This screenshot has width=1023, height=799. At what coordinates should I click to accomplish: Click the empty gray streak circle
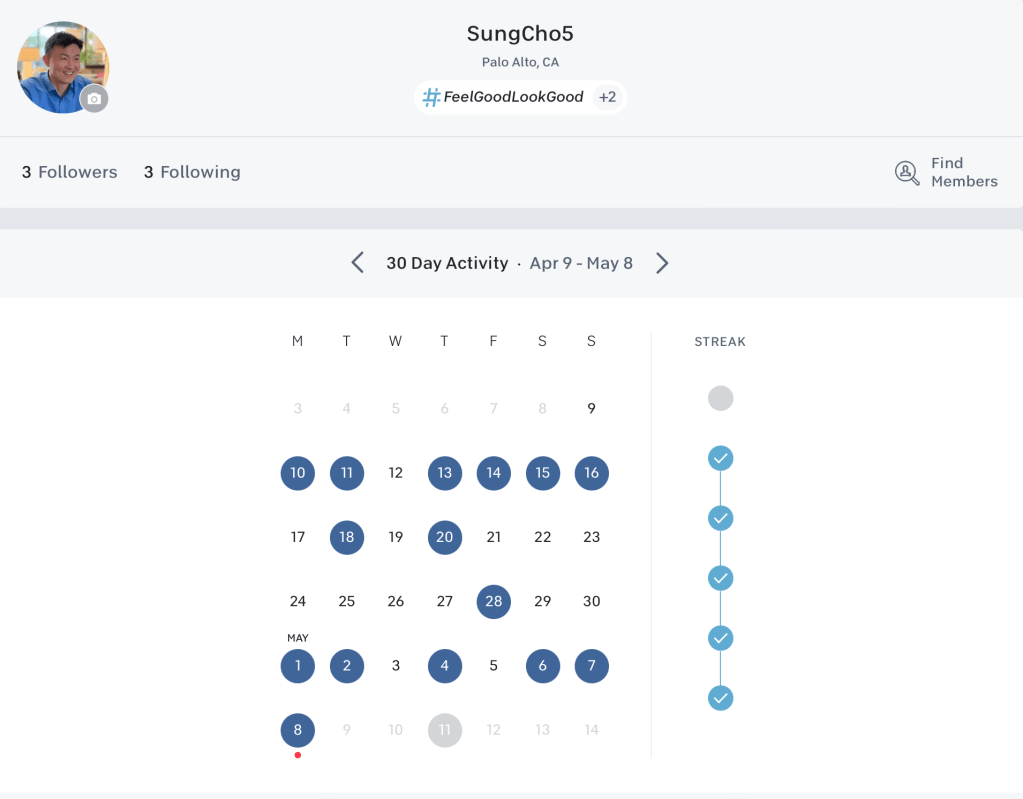click(x=720, y=398)
